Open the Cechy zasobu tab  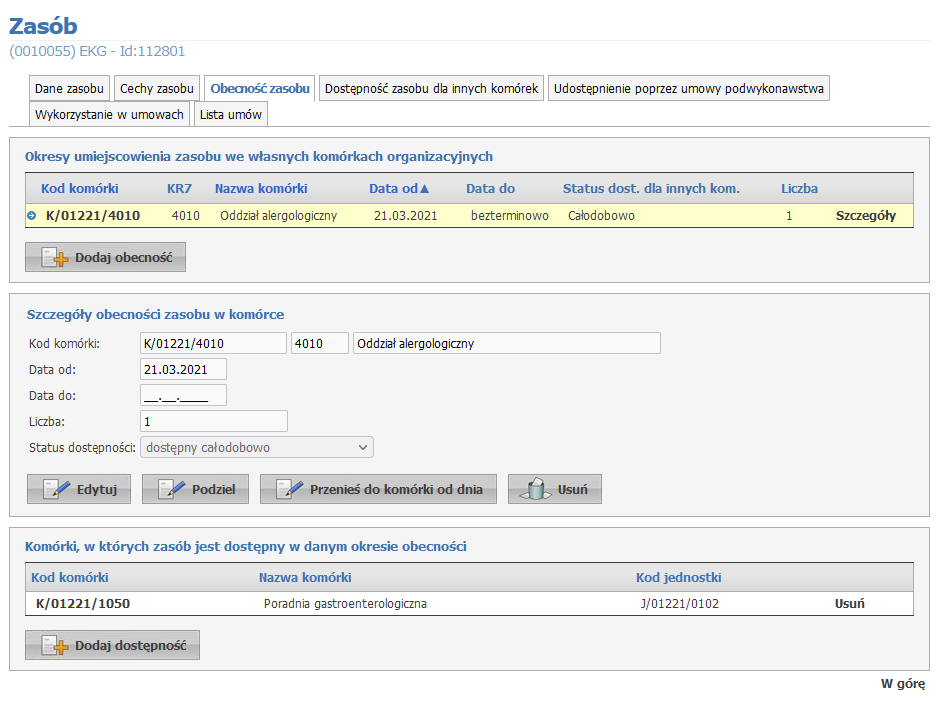tap(158, 89)
